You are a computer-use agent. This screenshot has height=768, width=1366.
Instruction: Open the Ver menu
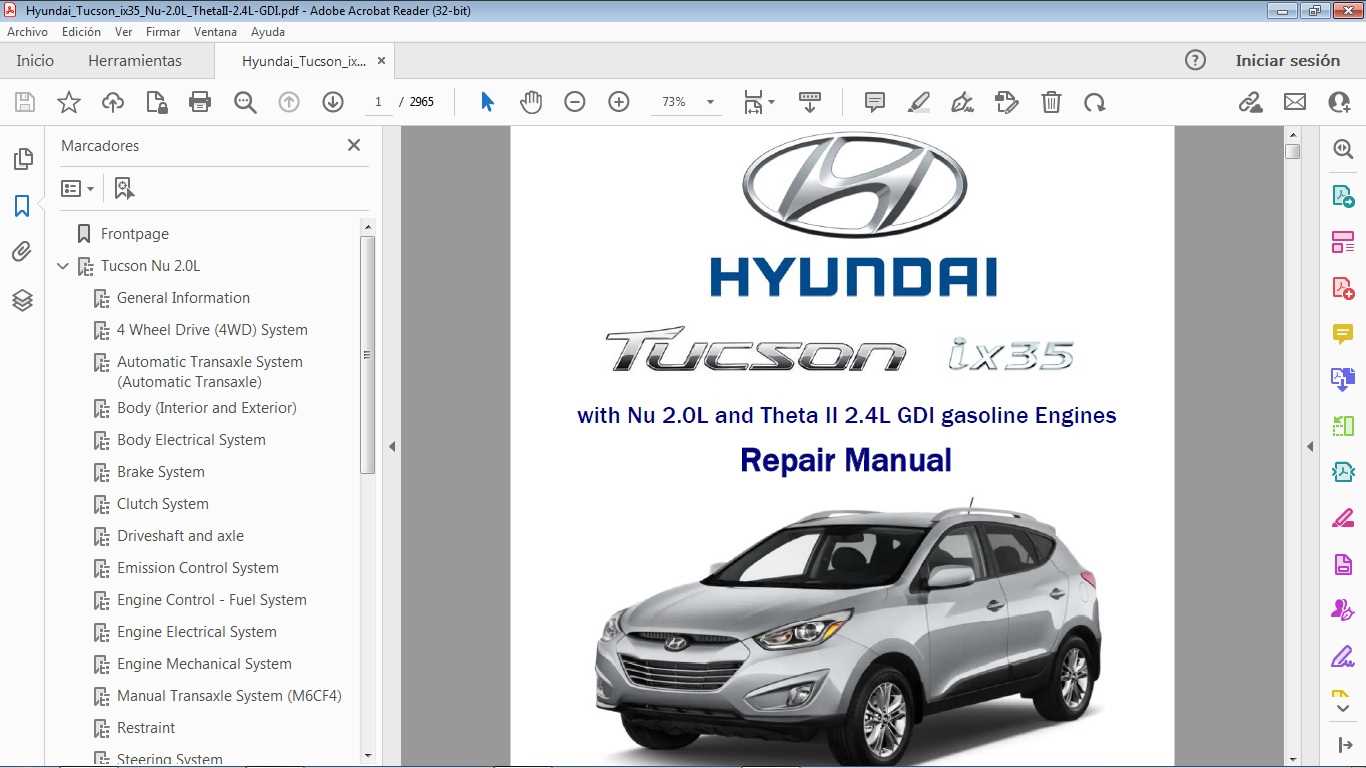[123, 32]
